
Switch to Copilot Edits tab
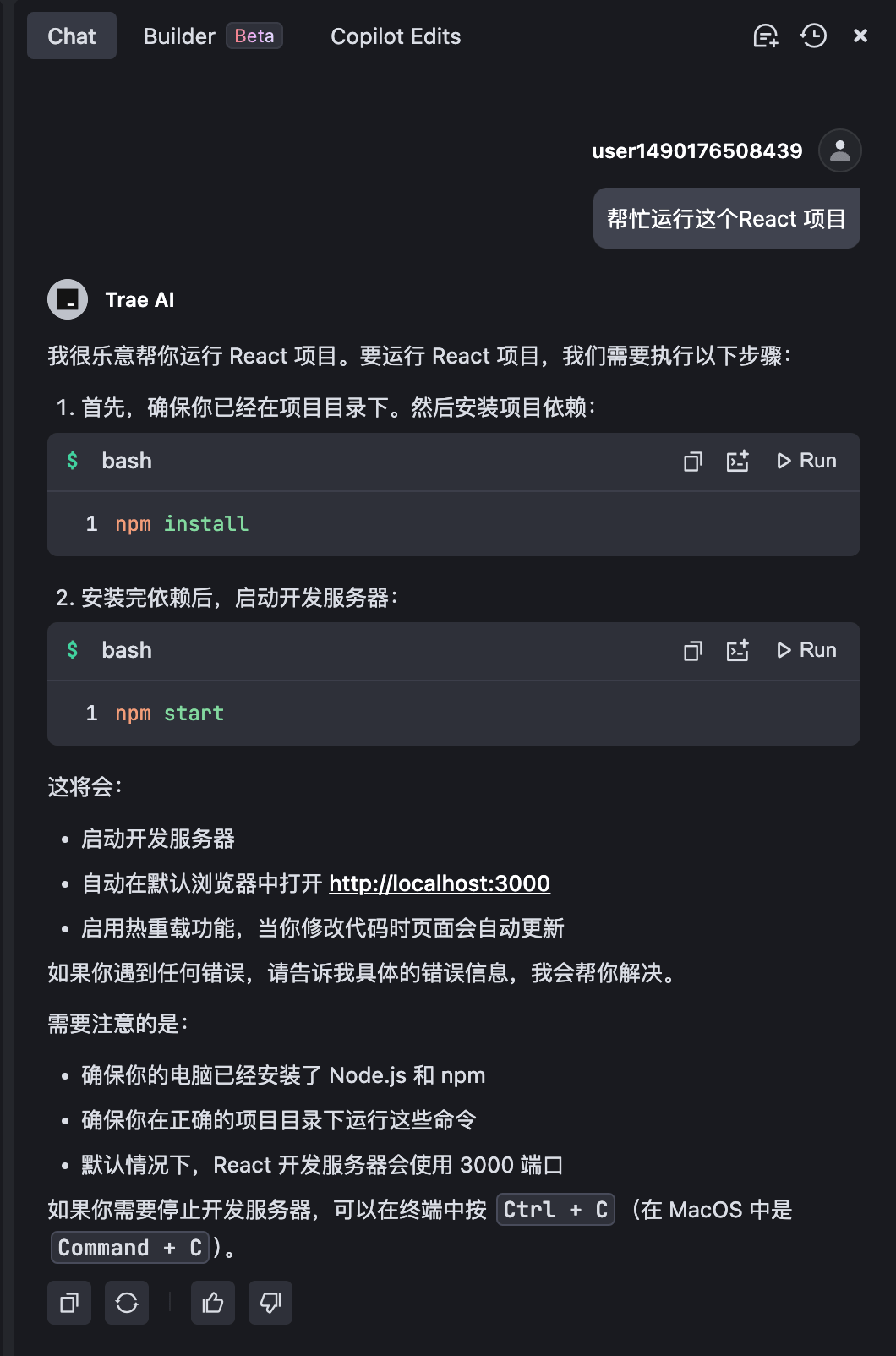pyautogui.click(x=396, y=36)
